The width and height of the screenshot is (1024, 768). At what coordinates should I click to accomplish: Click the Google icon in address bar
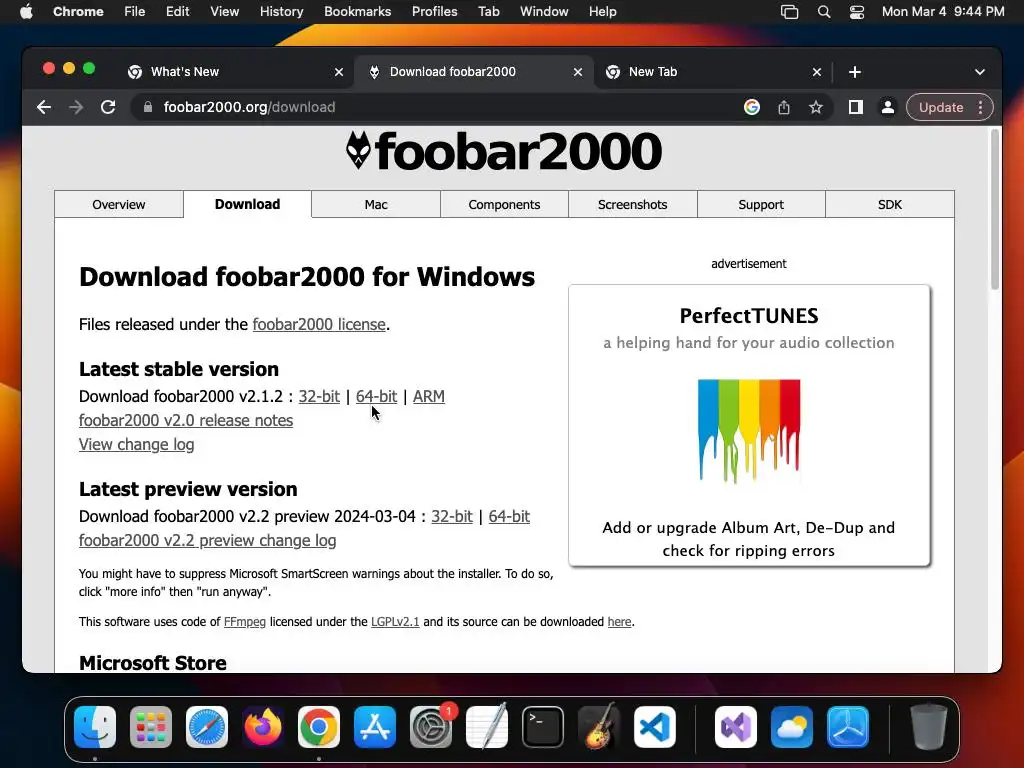point(752,107)
